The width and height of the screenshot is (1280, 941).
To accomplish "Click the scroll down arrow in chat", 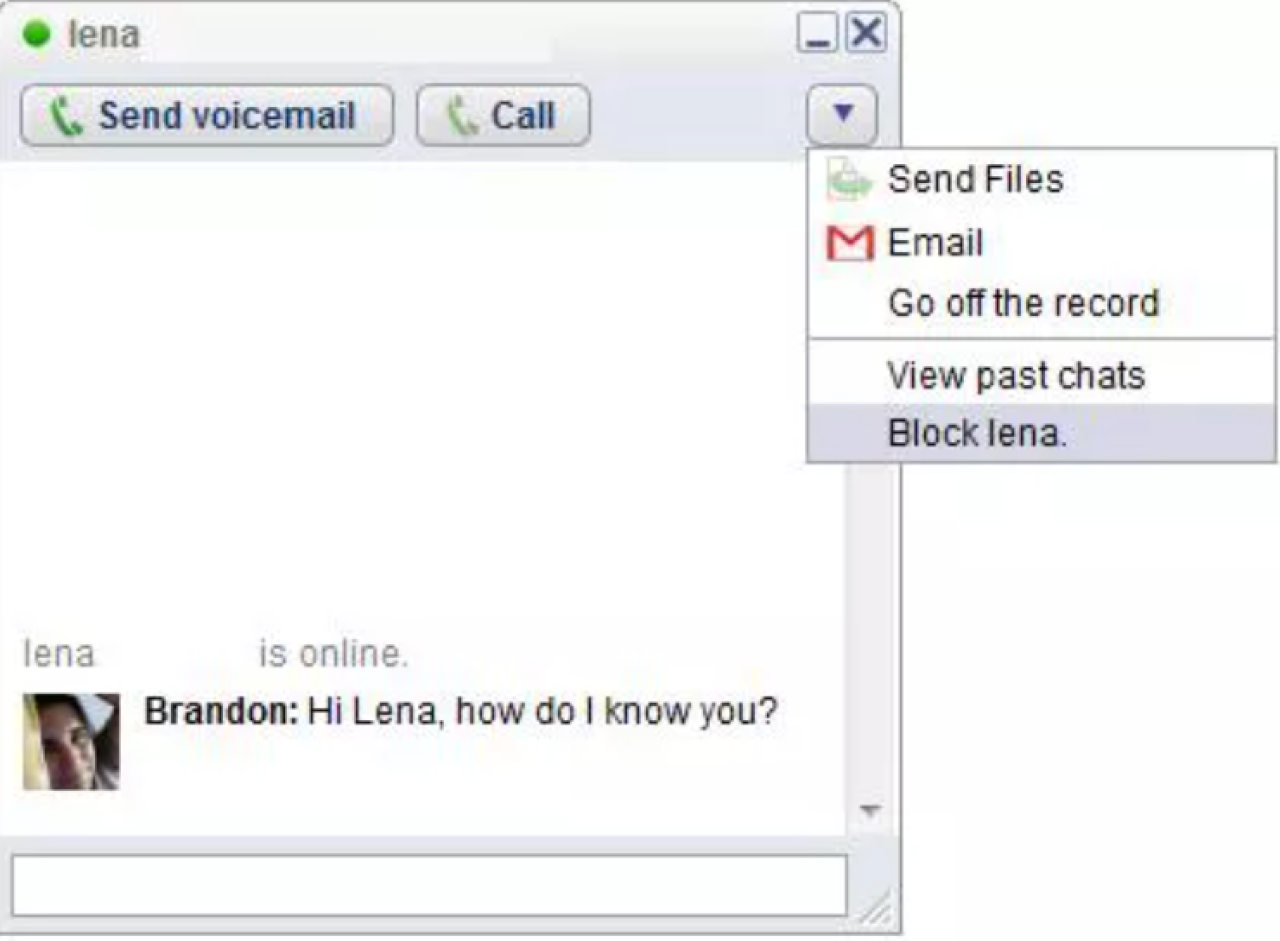I will click(871, 810).
